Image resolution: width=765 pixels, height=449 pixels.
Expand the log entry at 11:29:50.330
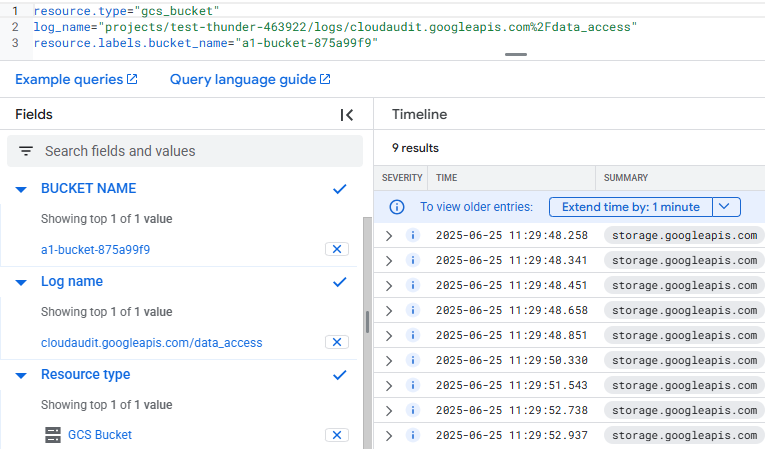pyautogui.click(x=389, y=361)
